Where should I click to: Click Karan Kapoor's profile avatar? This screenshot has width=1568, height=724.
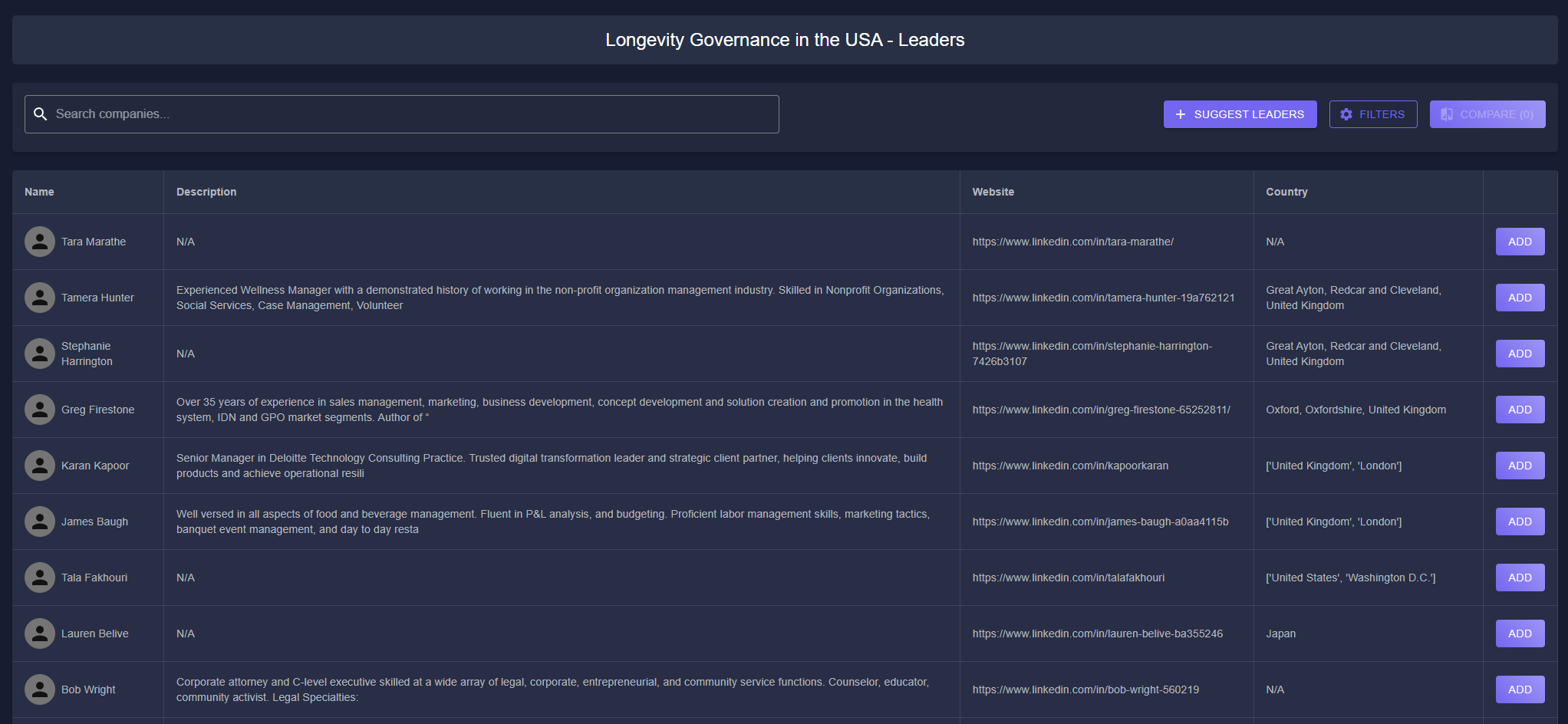point(40,466)
